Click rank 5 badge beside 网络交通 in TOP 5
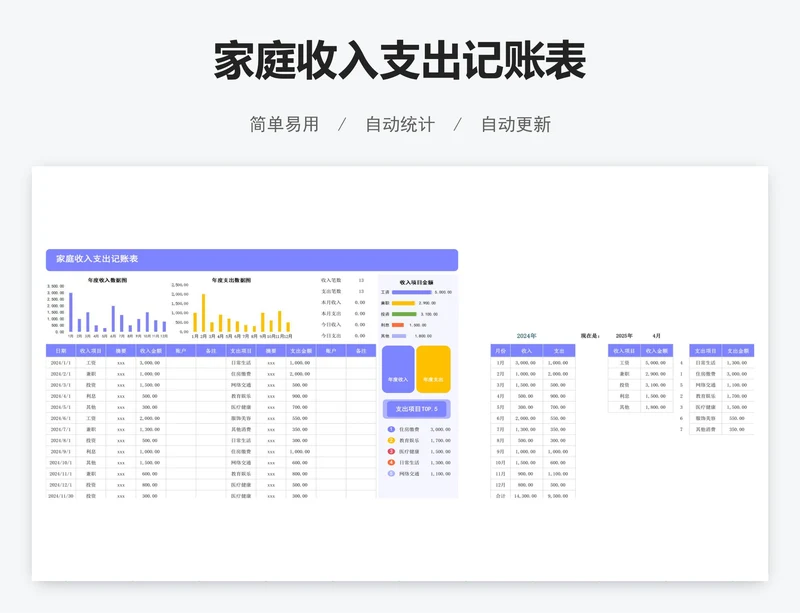The image size is (800, 613). 391,474
